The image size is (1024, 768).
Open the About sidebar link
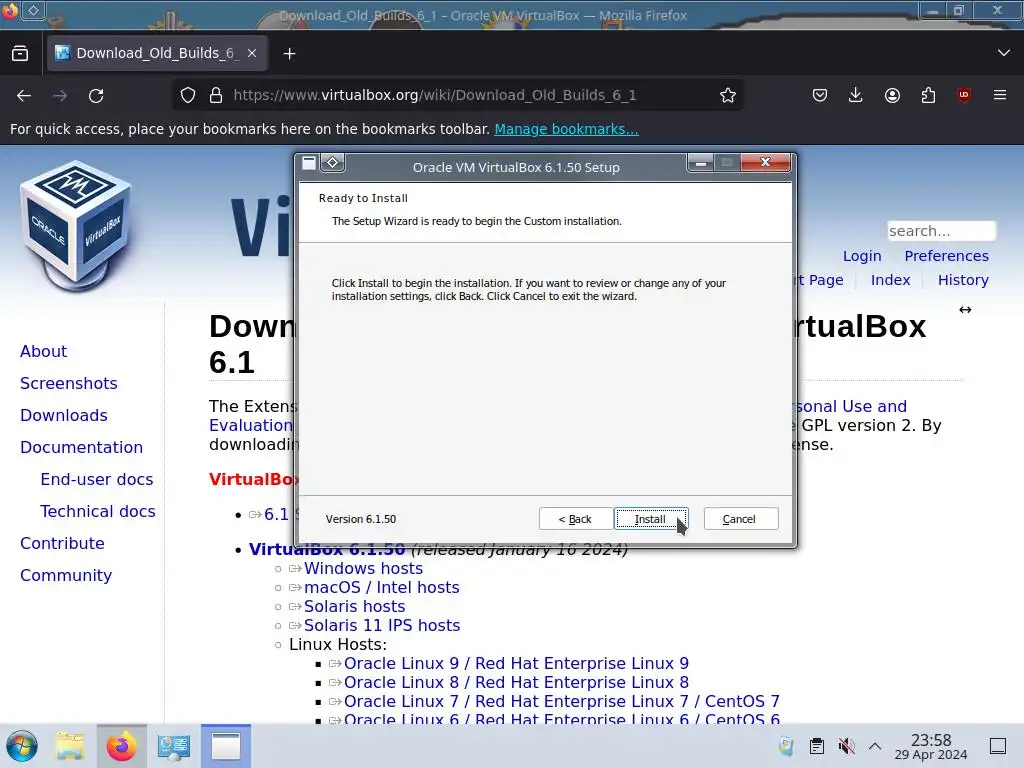[x=43, y=351]
